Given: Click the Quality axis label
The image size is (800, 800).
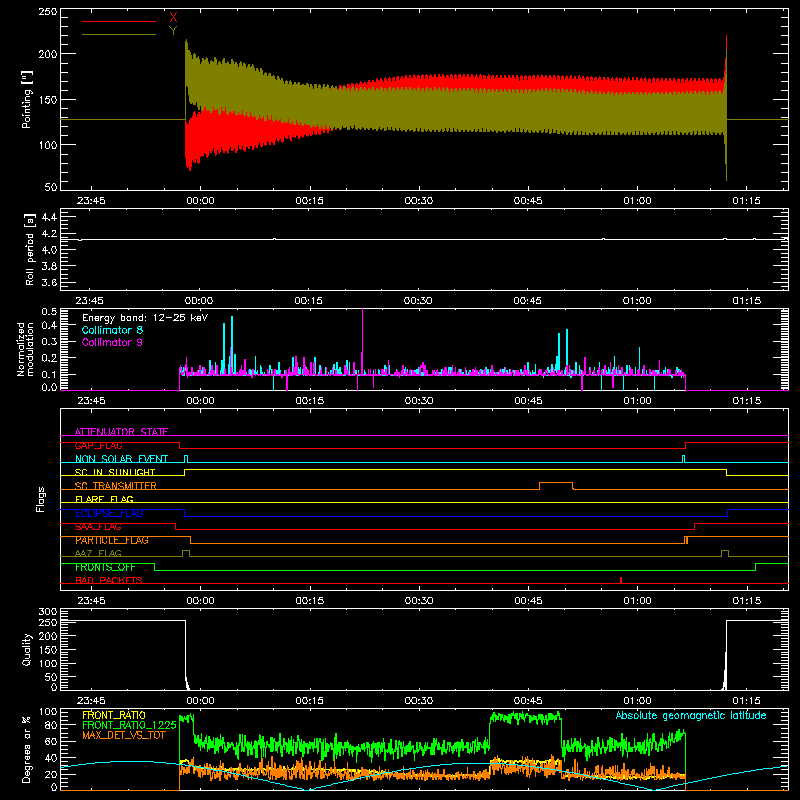Looking at the screenshot, I should 27,650.
